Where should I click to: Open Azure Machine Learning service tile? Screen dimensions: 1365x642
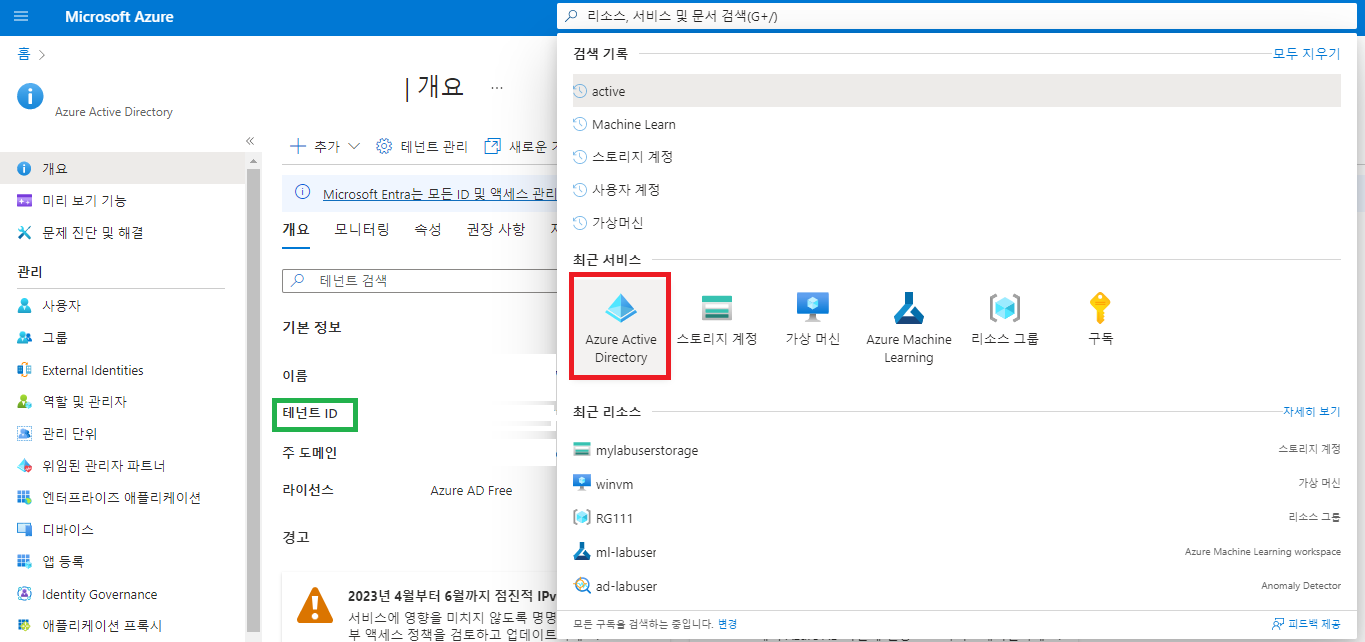pos(909,328)
